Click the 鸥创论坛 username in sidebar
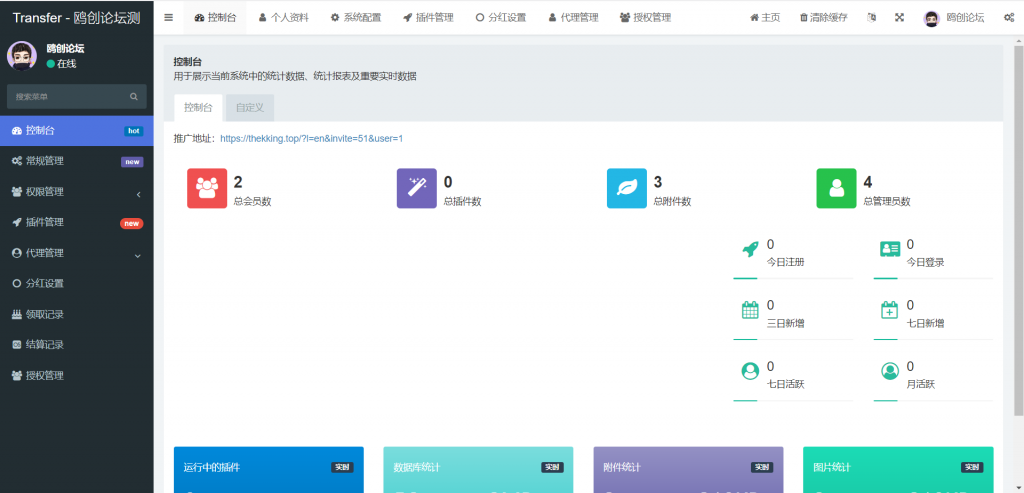 65,48
